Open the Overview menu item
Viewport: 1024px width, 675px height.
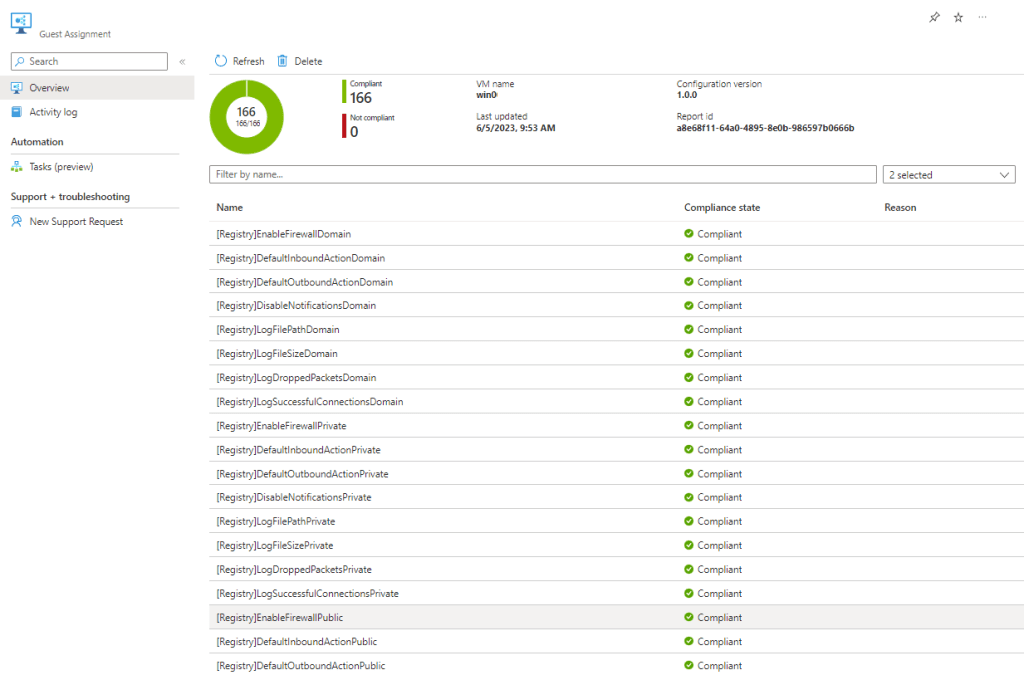point(49,88)
